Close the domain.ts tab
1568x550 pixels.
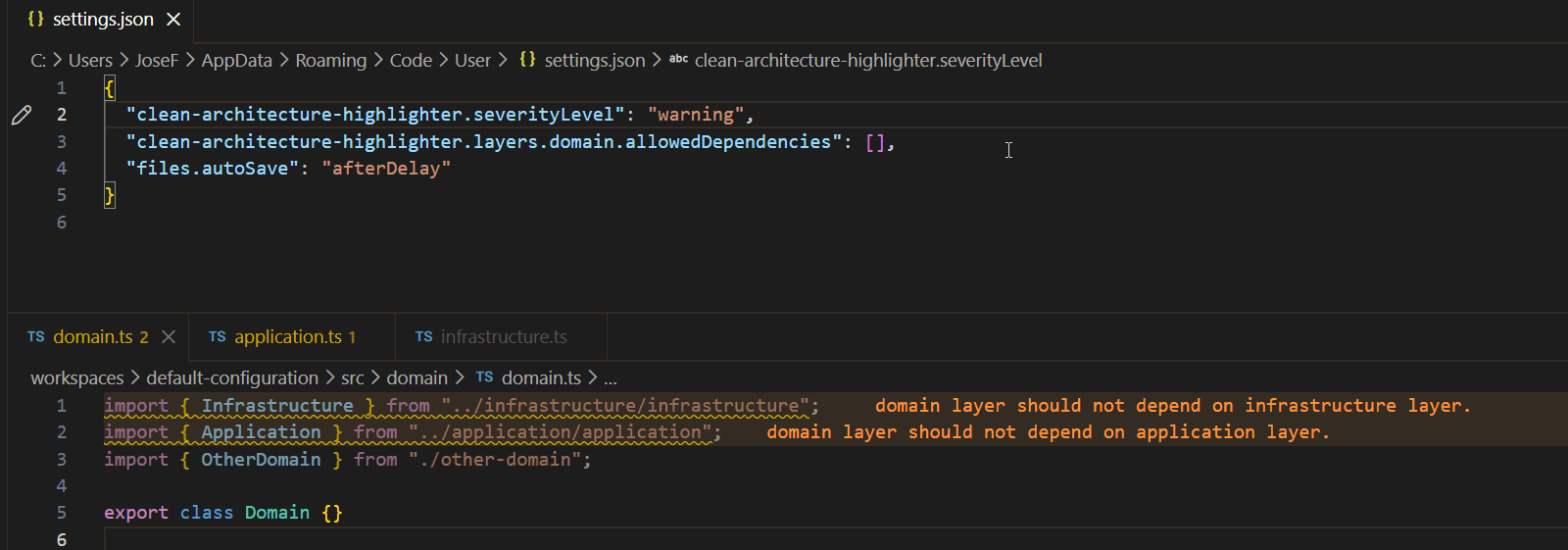169,337
